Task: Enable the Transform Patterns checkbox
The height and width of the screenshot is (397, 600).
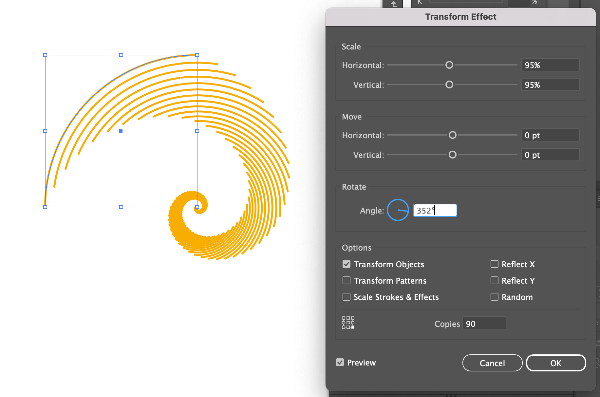Action: 346,281
